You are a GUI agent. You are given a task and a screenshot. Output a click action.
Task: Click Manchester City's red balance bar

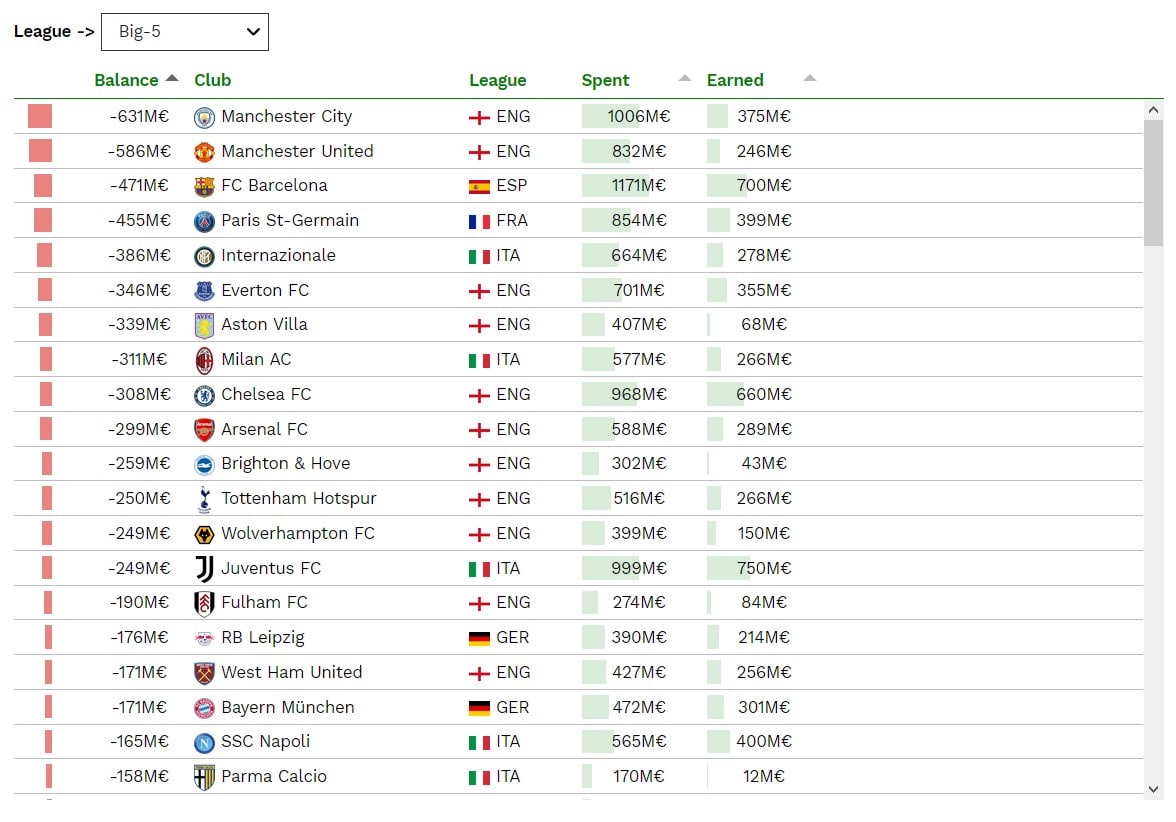40,116
